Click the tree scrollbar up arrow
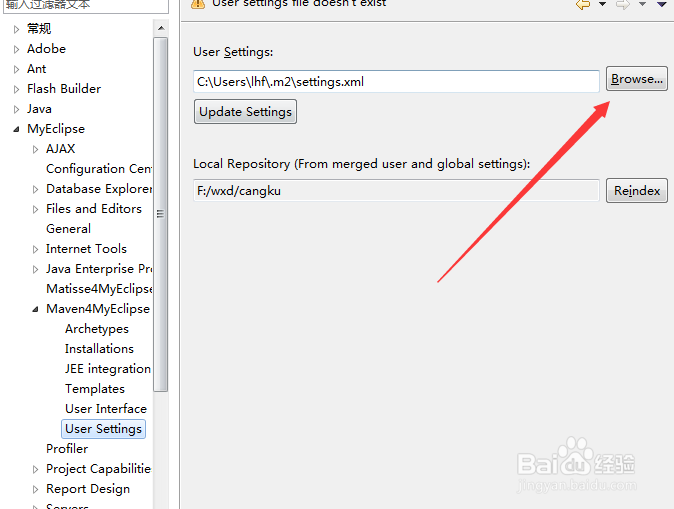Image resolution: width=674 pixels, height=509 pixels. [161, 28]
